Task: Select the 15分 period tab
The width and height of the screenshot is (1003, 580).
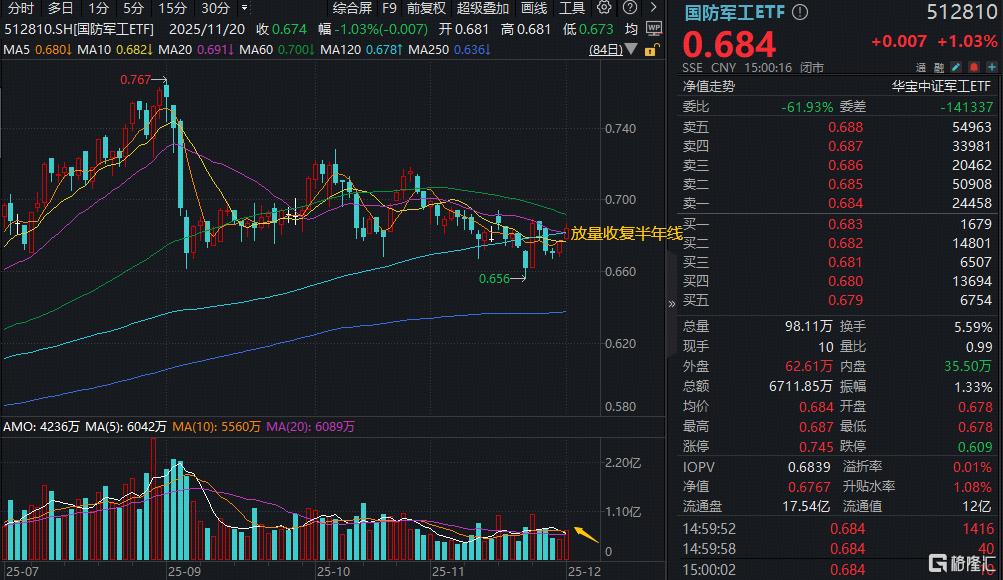Action: pyautogui.click(x=172, y=8)
